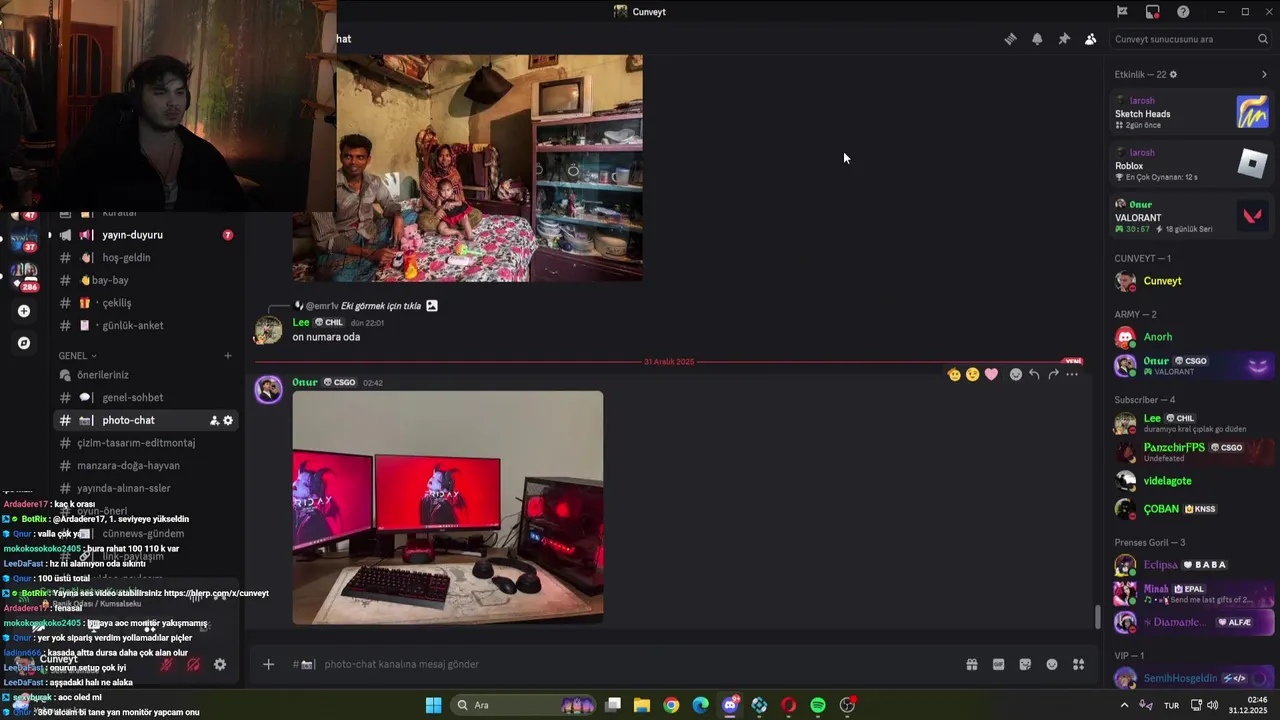Open the server icon with 286 badge
Screen dimensions: 1280x720
pyautogui.click(x=24, y=275)
